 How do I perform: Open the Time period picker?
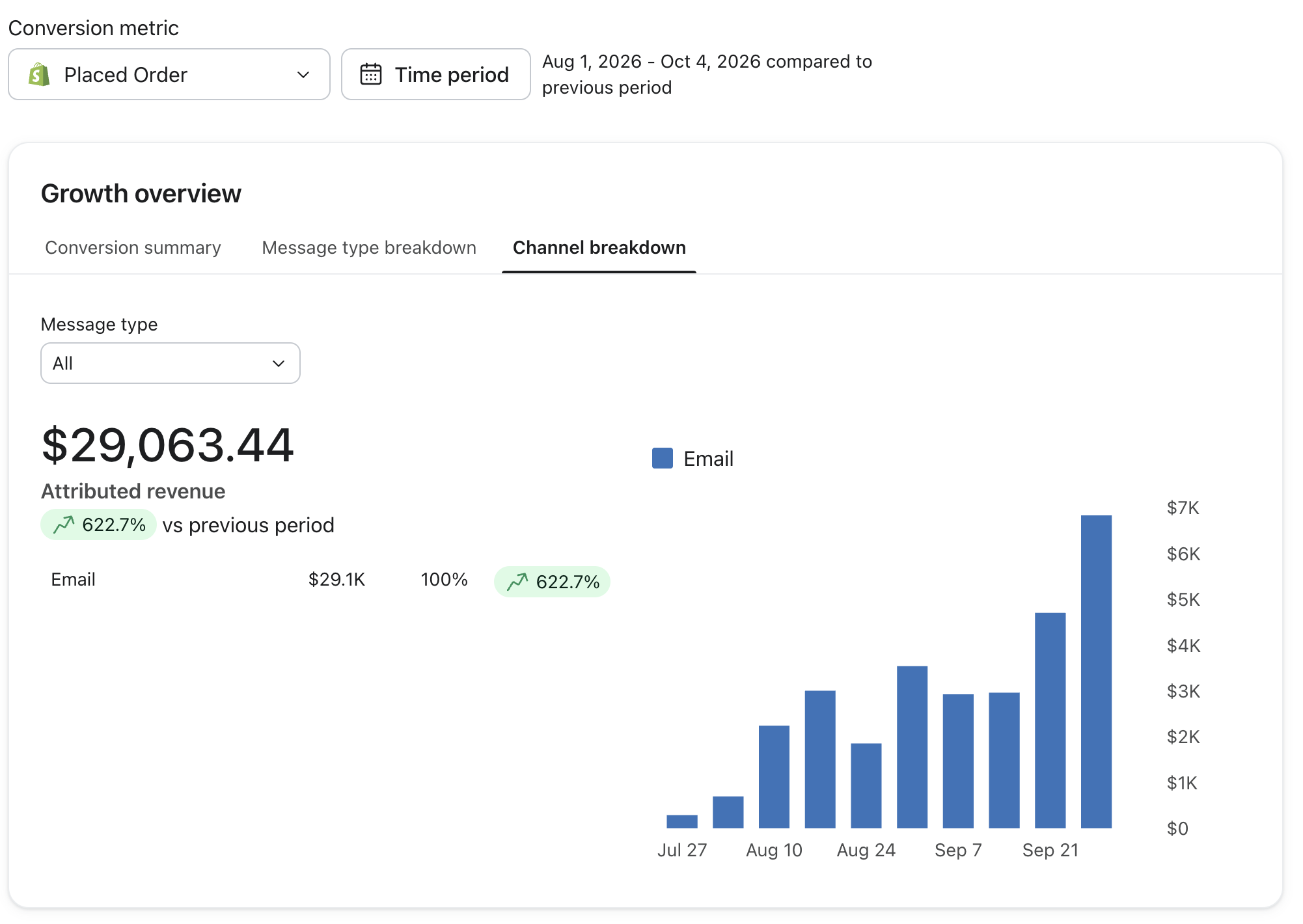[436, 74]
